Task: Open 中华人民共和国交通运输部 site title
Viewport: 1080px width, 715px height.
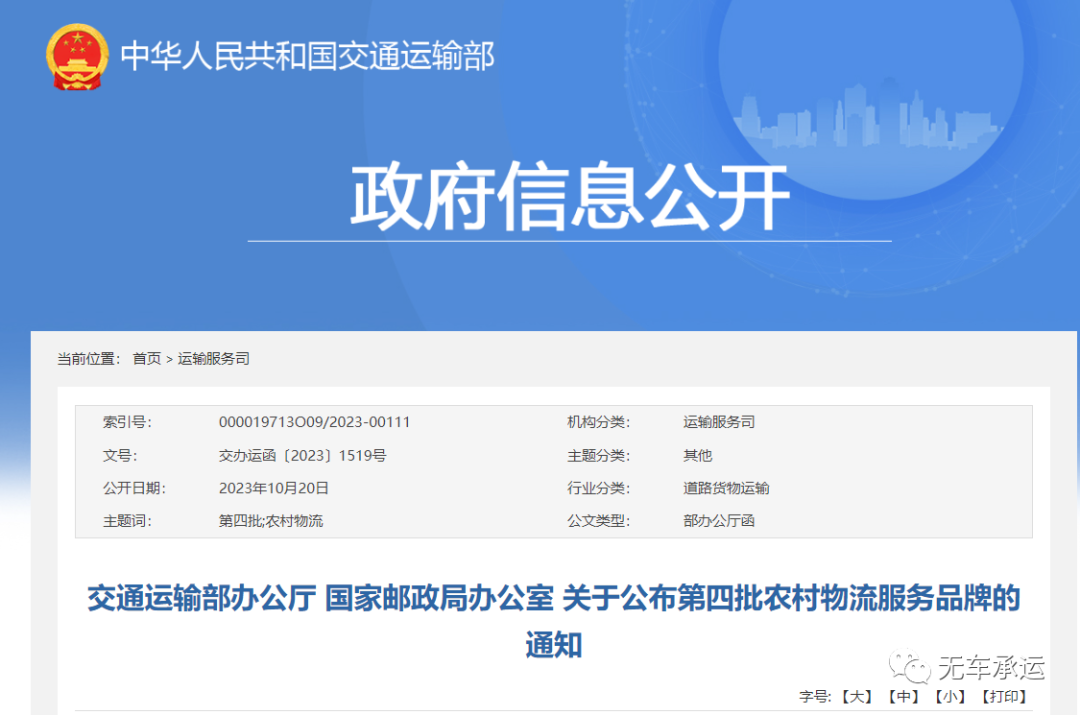Action: (307, 56)
